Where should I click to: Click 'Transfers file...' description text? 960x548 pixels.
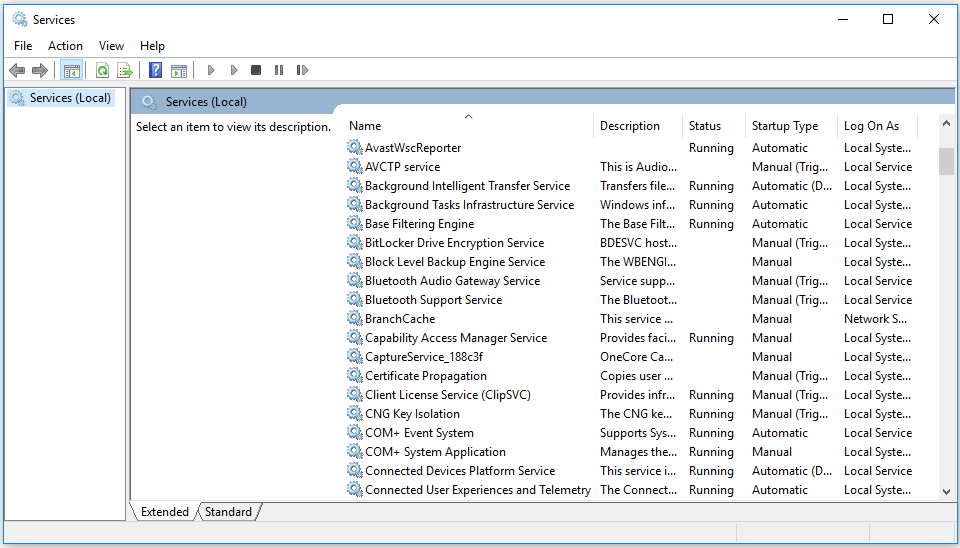637,186
